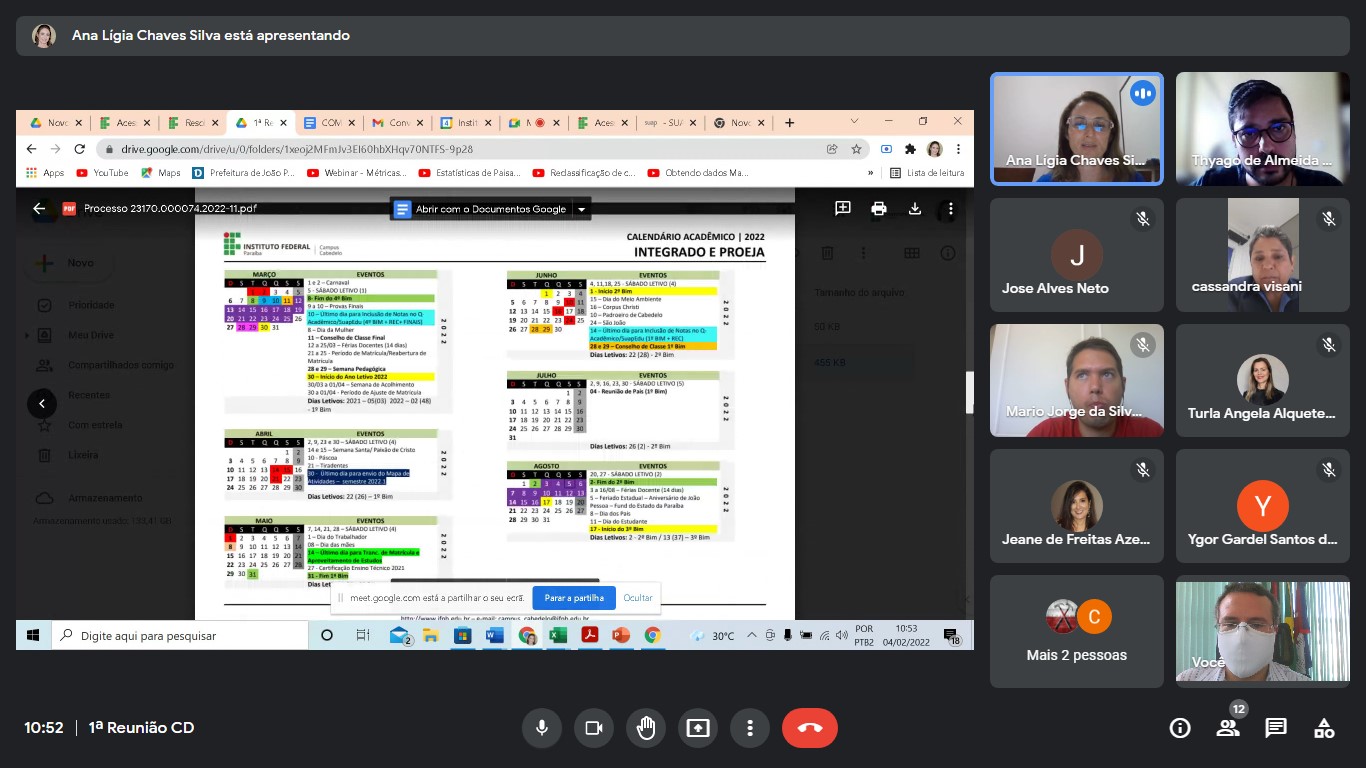
Task: Open the chat panel
Action: point(1276,728)
